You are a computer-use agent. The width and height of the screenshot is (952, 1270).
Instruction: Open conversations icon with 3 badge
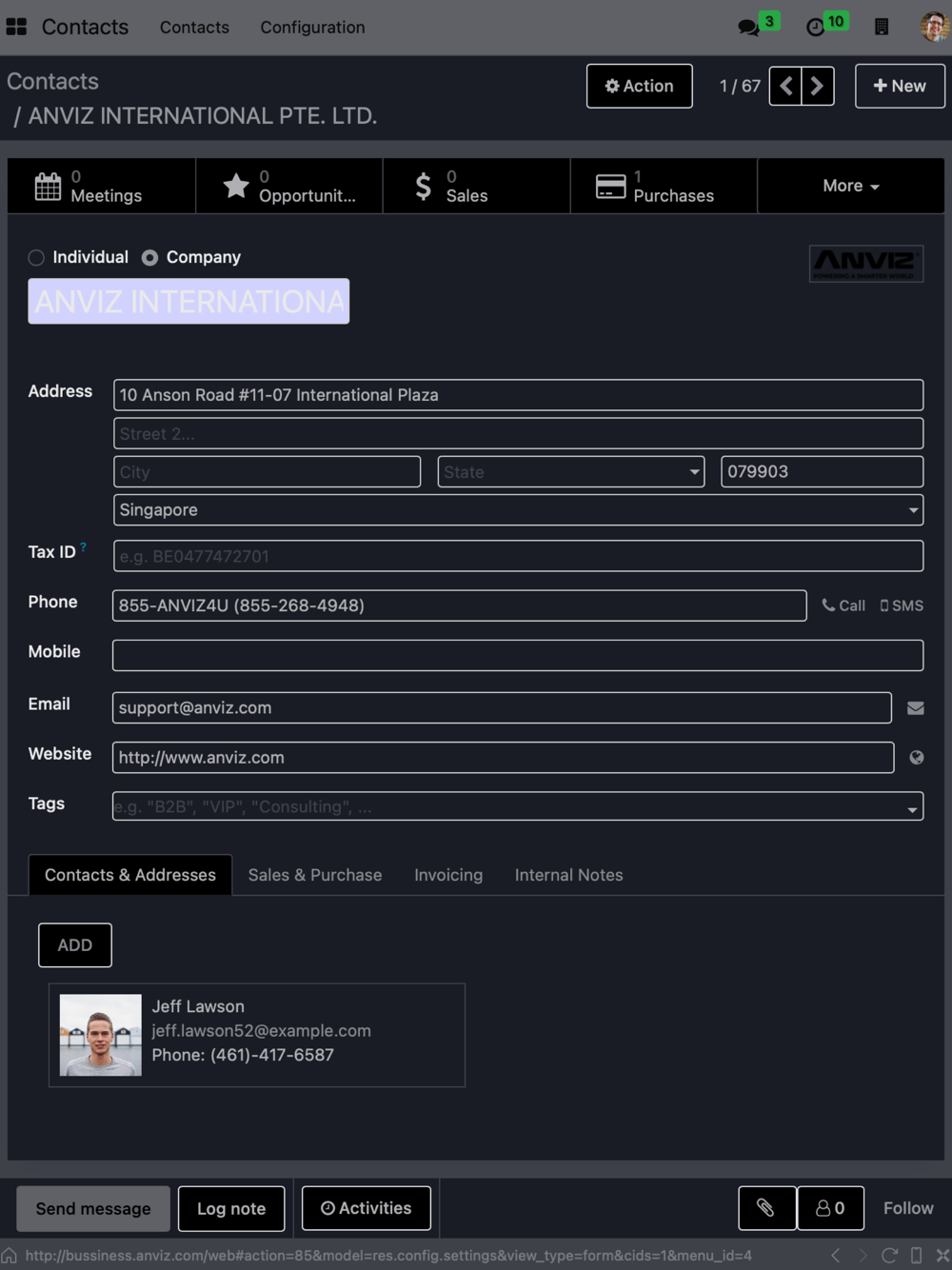click(749, 27)
